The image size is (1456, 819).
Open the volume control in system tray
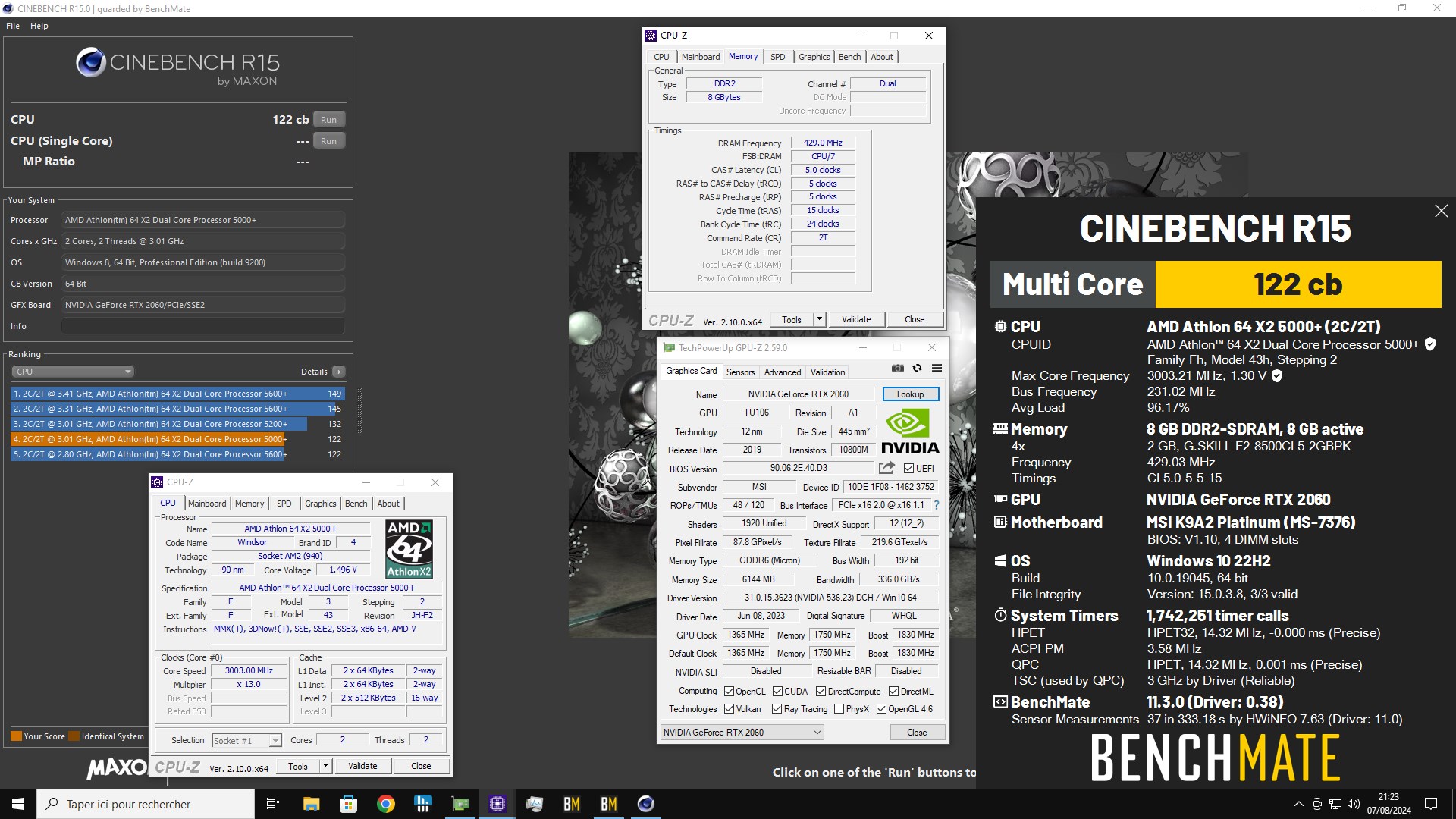tap(1354, 804)
